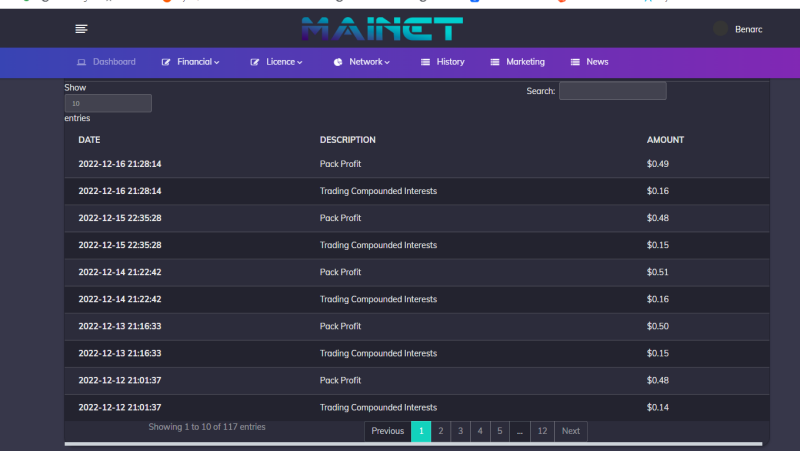Screen dimensions: 800x451
Task: Select the $0.49 amount cell
Action: coord(658,164)
